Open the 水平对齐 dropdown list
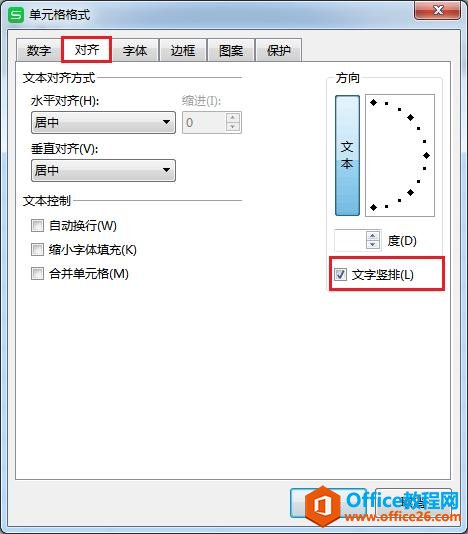 click(x=103, y=122)
